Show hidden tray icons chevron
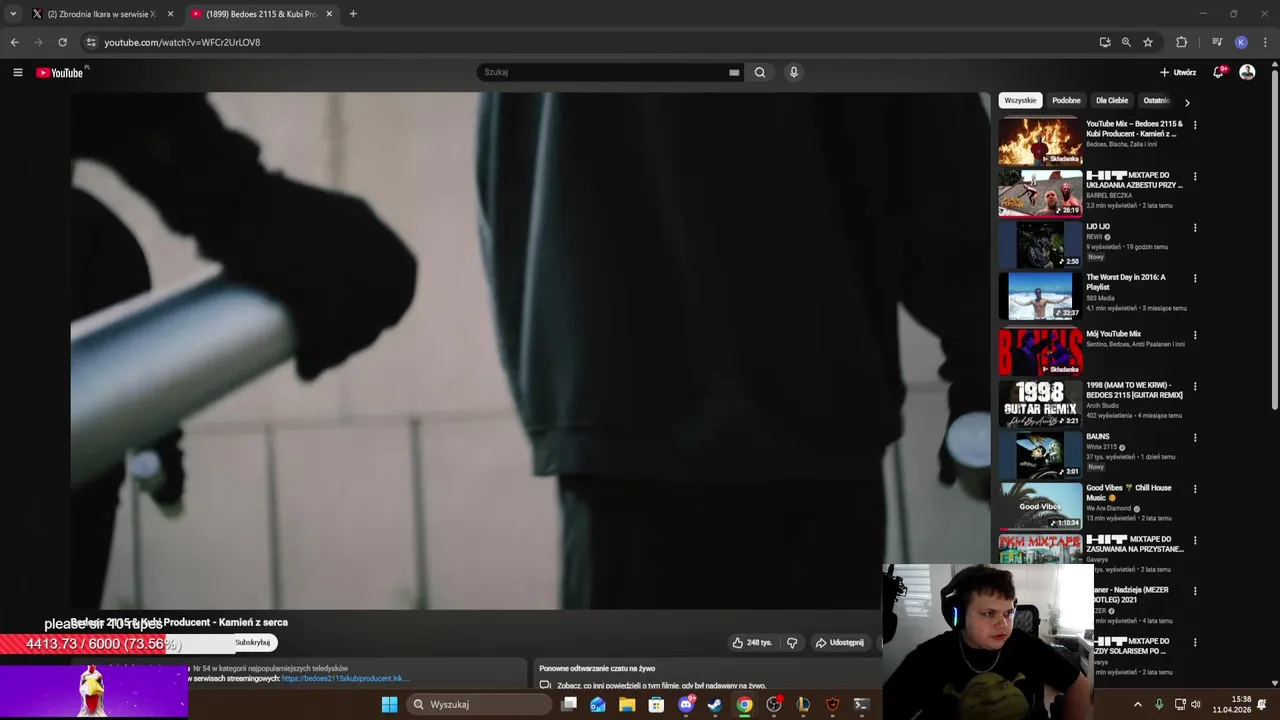 [x=1137, y=704]
